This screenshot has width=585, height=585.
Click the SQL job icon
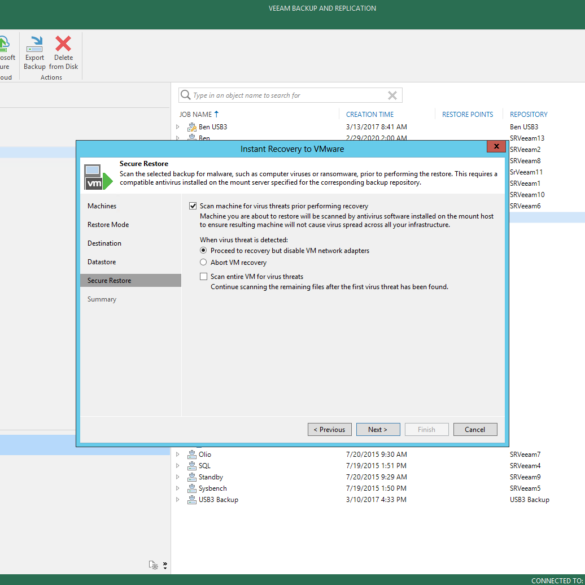tap(192, 465)
